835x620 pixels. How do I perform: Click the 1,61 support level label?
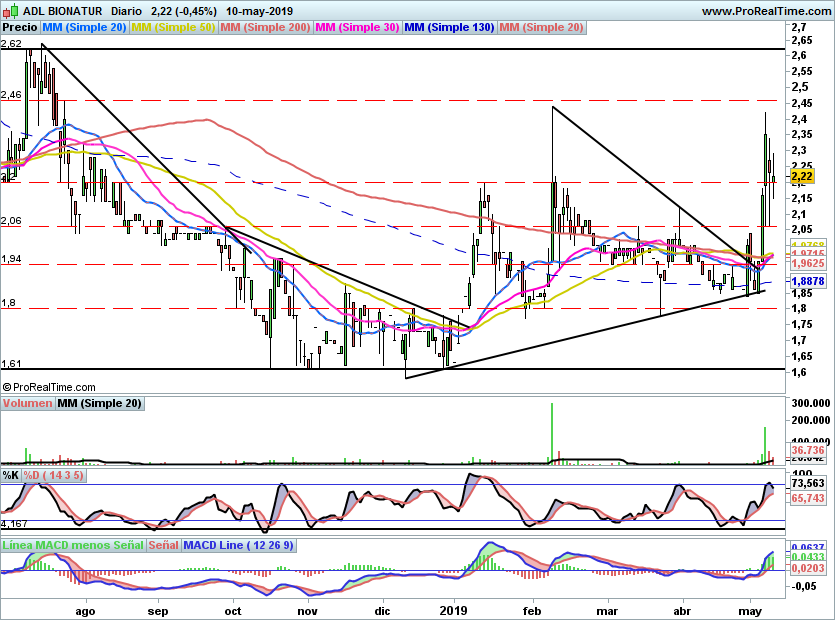pos(11,364)
